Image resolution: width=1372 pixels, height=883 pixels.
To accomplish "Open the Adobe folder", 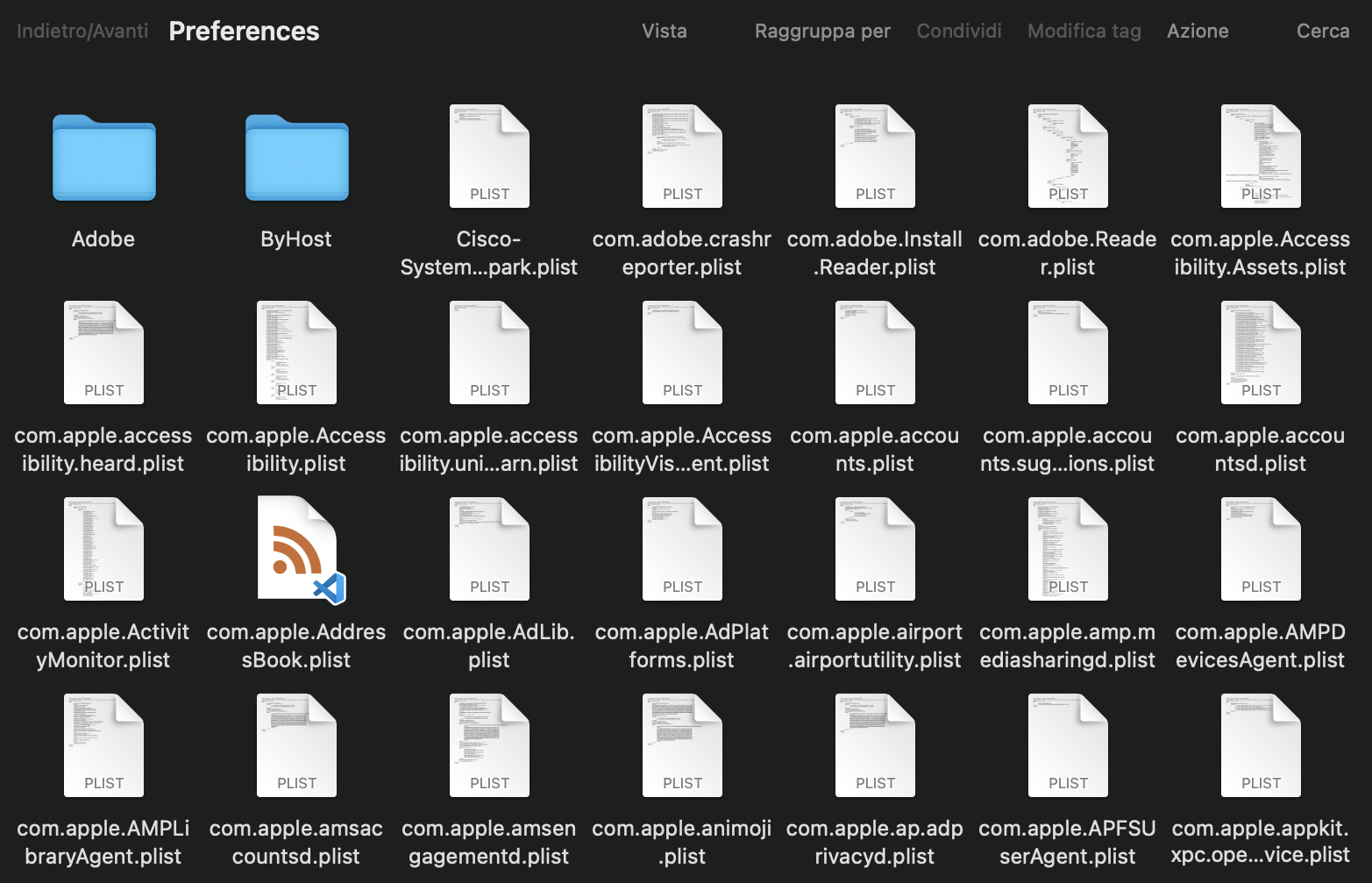I will coord(103,159).
